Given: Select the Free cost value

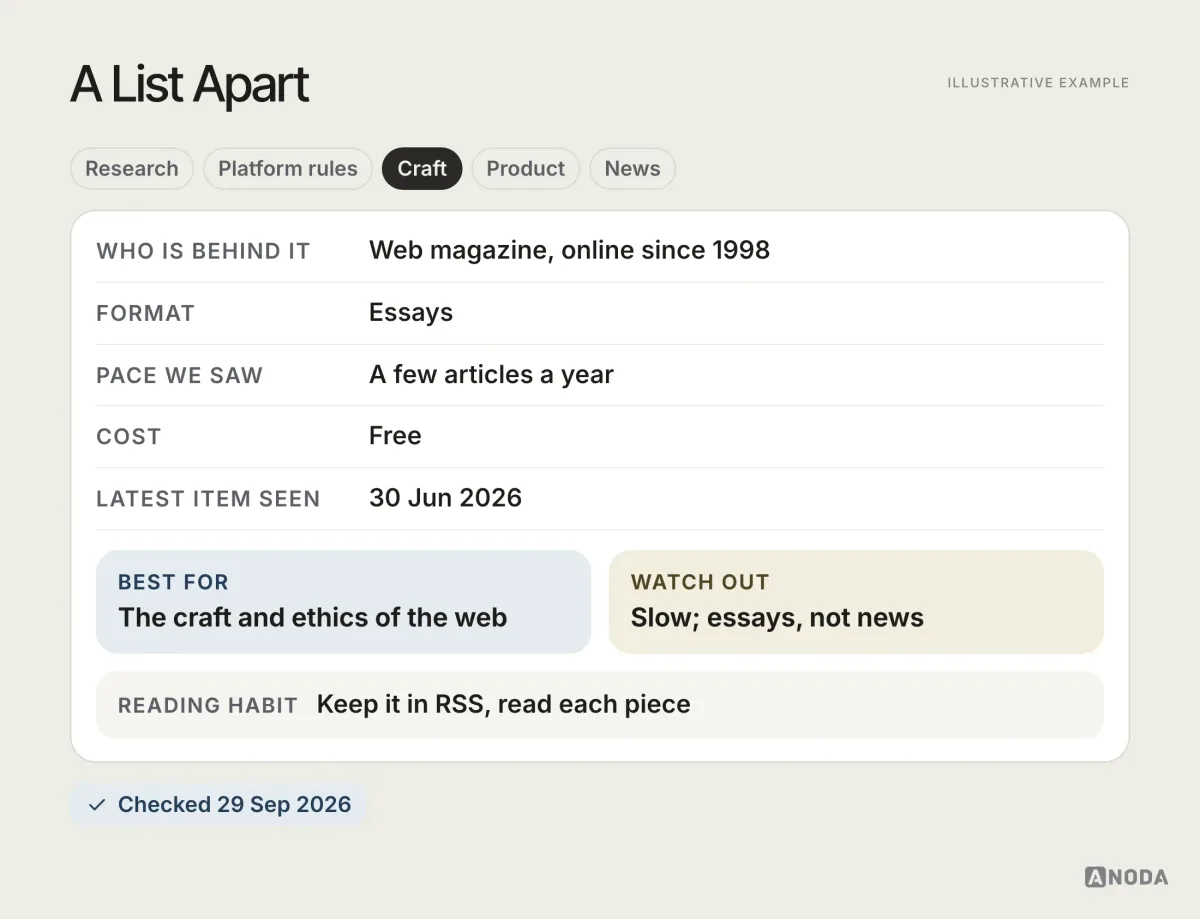Looking at the screenshot, I should [395, 436].
